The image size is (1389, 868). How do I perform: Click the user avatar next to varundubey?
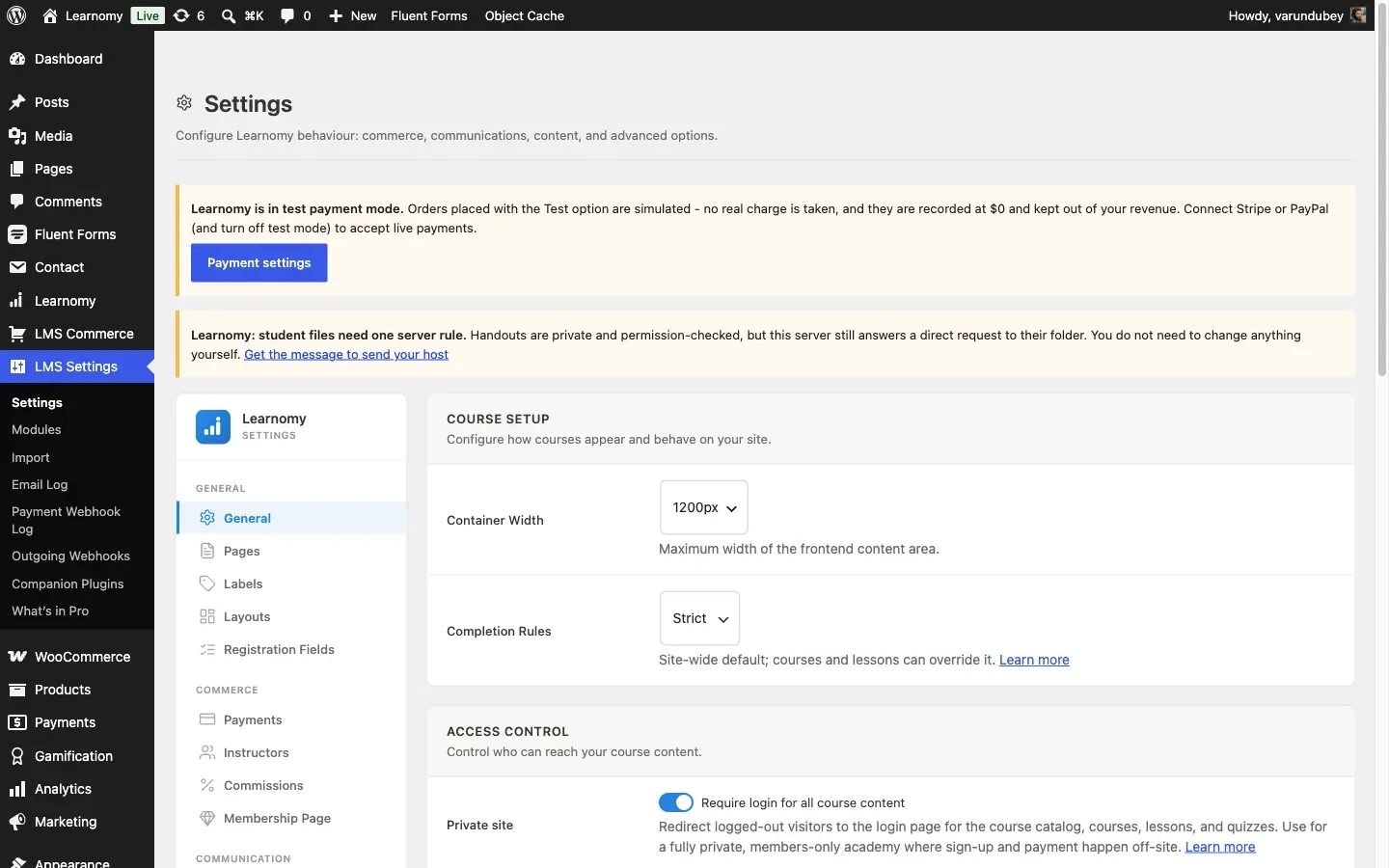click(x=1358, y=15)
